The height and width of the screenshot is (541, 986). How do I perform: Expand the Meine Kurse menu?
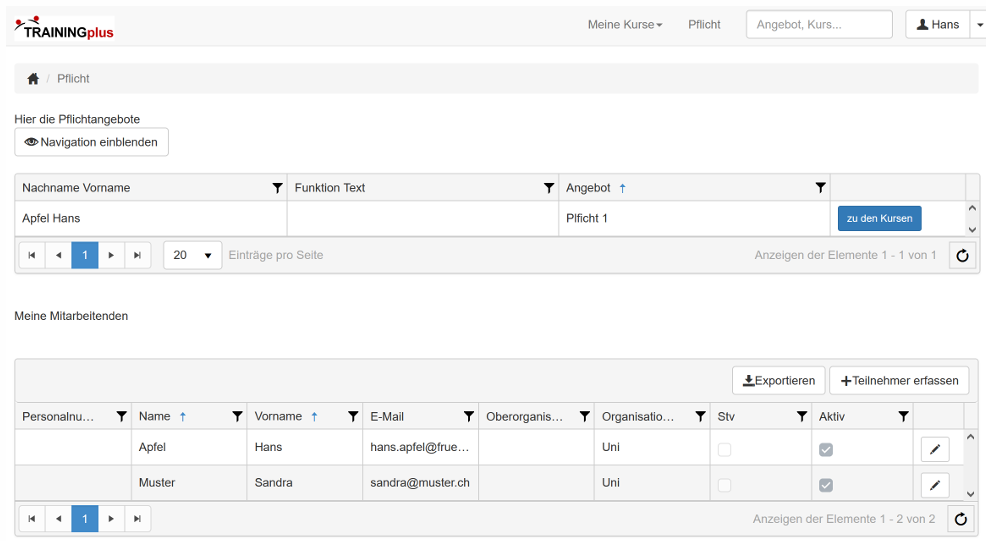pyautogui.click(x=625, y=25)
